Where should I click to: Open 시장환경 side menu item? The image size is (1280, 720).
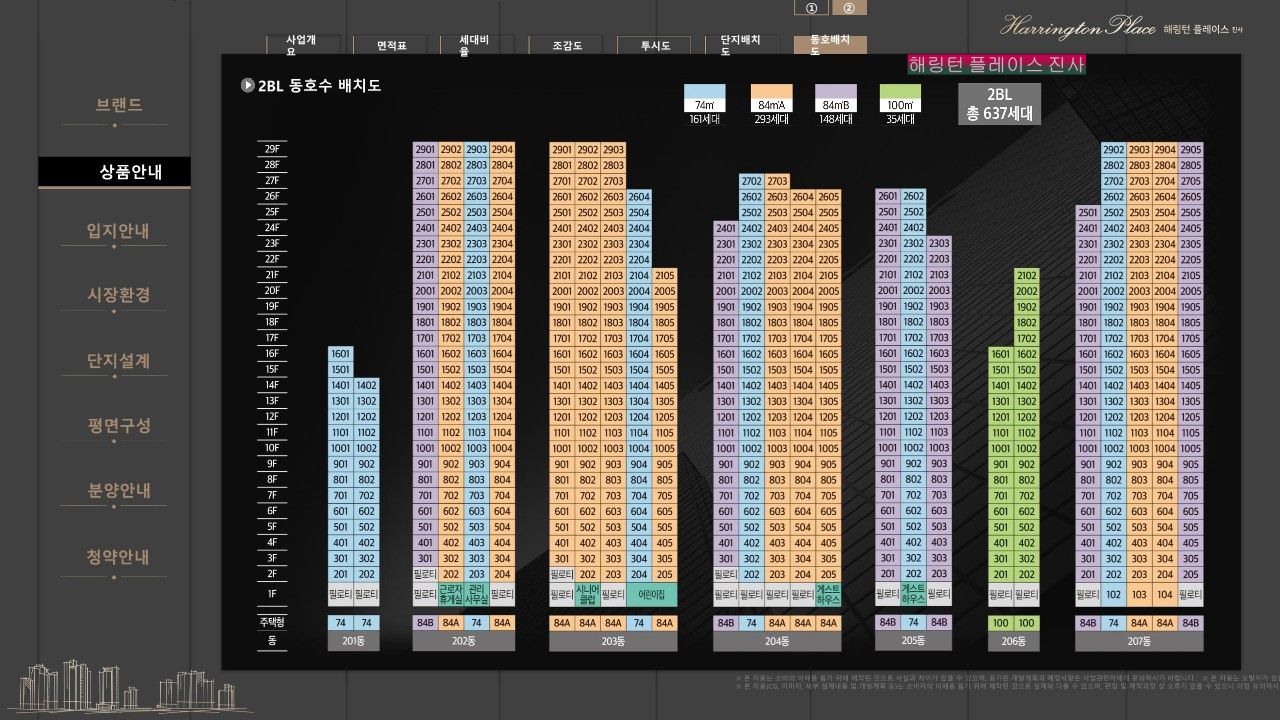coord(119,296)
